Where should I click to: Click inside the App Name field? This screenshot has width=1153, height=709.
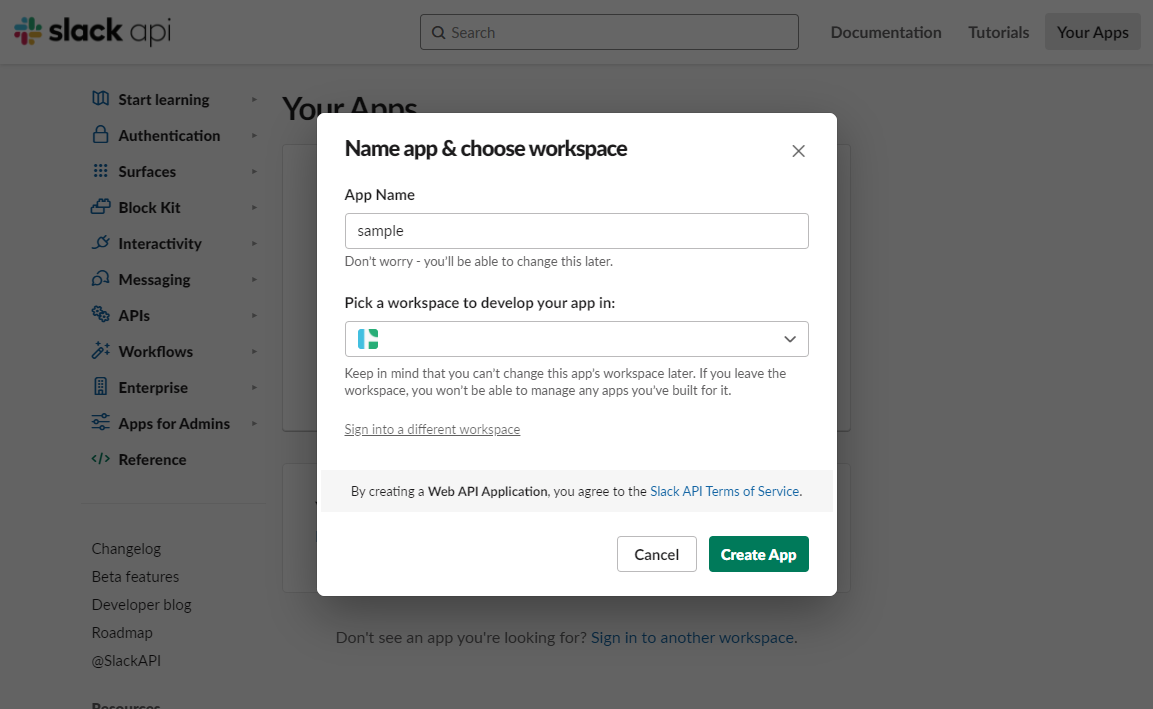576,230
